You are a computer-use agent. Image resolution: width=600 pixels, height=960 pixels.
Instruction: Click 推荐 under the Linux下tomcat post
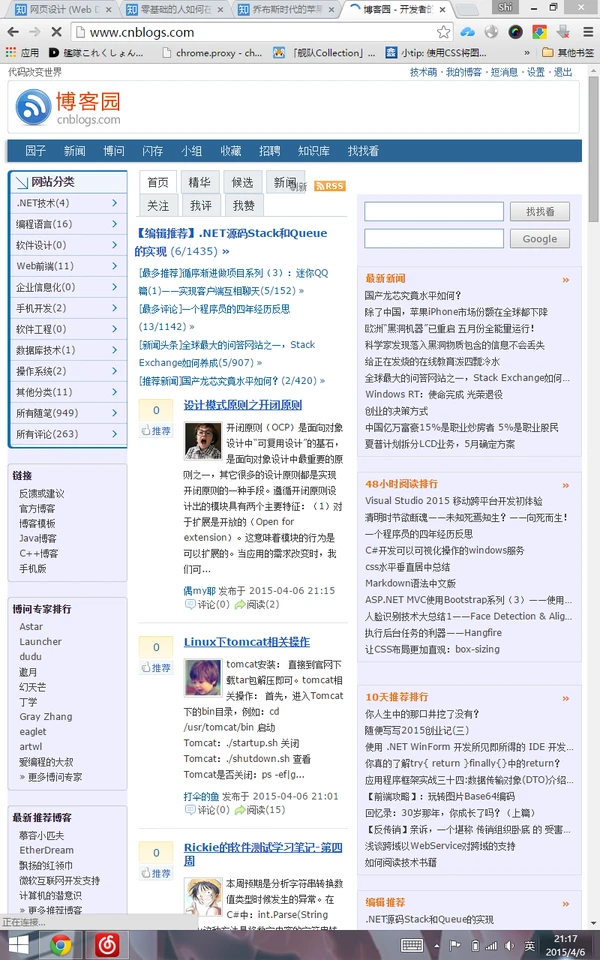156,667
